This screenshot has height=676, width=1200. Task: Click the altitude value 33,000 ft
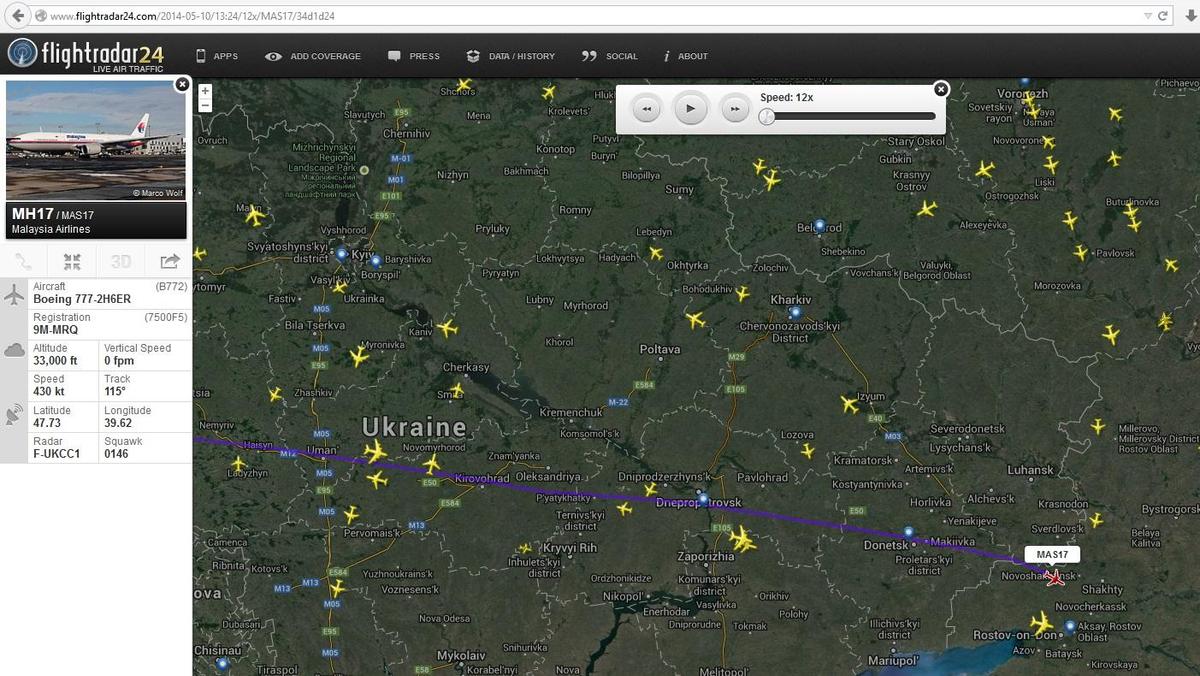(x=57, y=360)
